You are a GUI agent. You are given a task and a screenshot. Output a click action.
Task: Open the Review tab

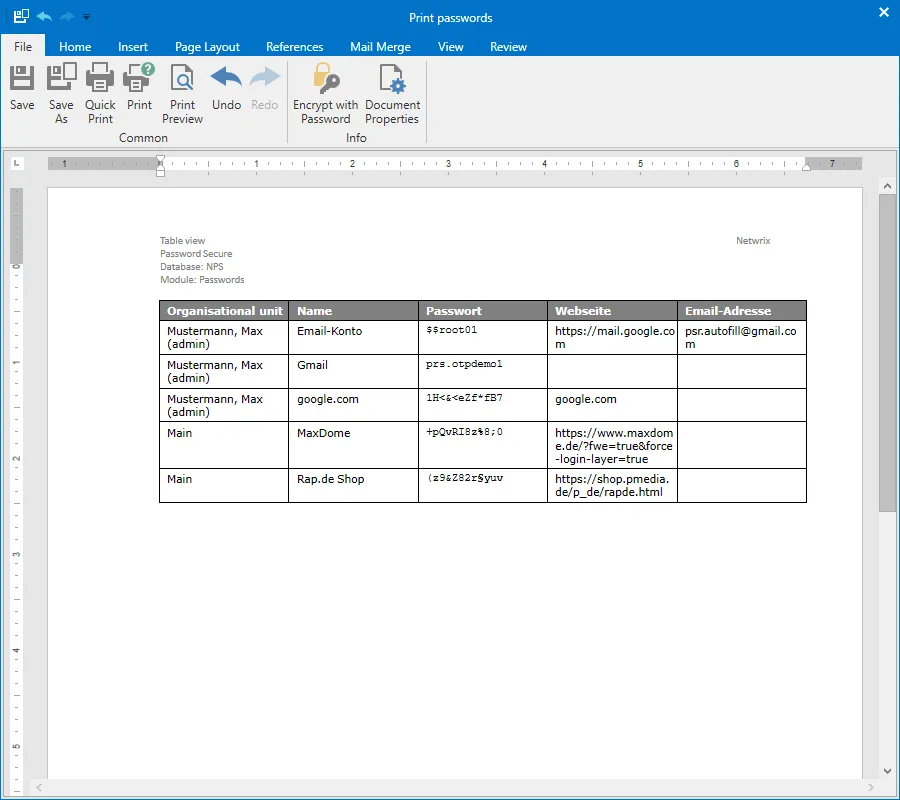click(508, 46)
